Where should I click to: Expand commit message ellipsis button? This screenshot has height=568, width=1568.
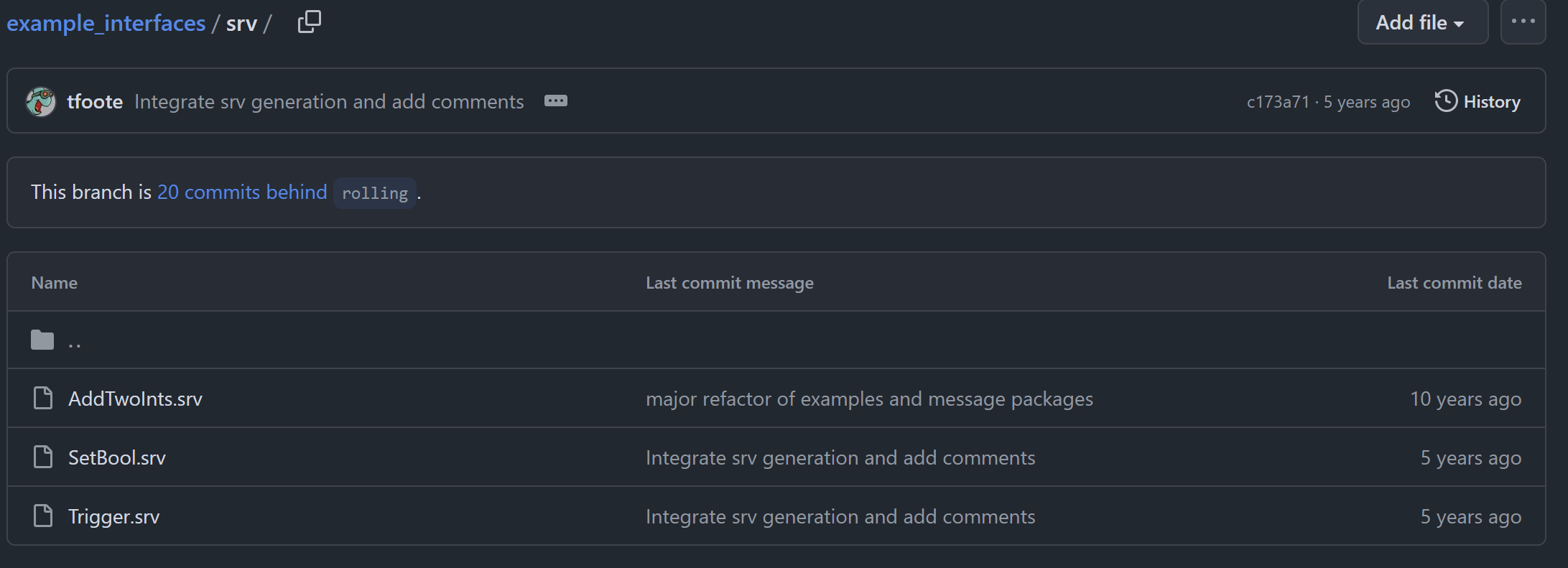(x=555, y=101)
